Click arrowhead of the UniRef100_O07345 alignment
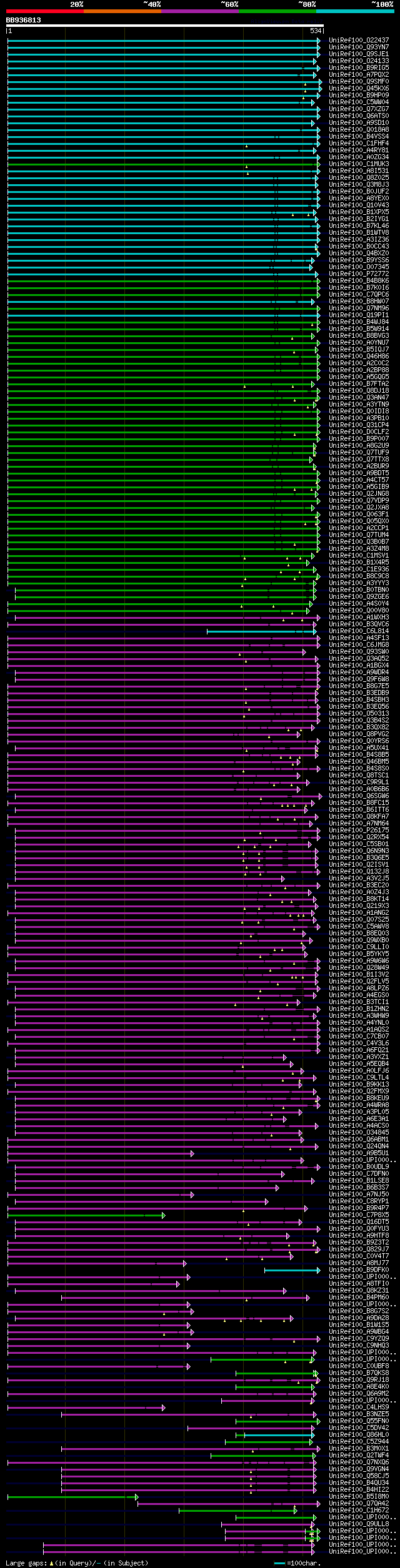Viewport: 400px width, 1568px height. tap(311, 267)
